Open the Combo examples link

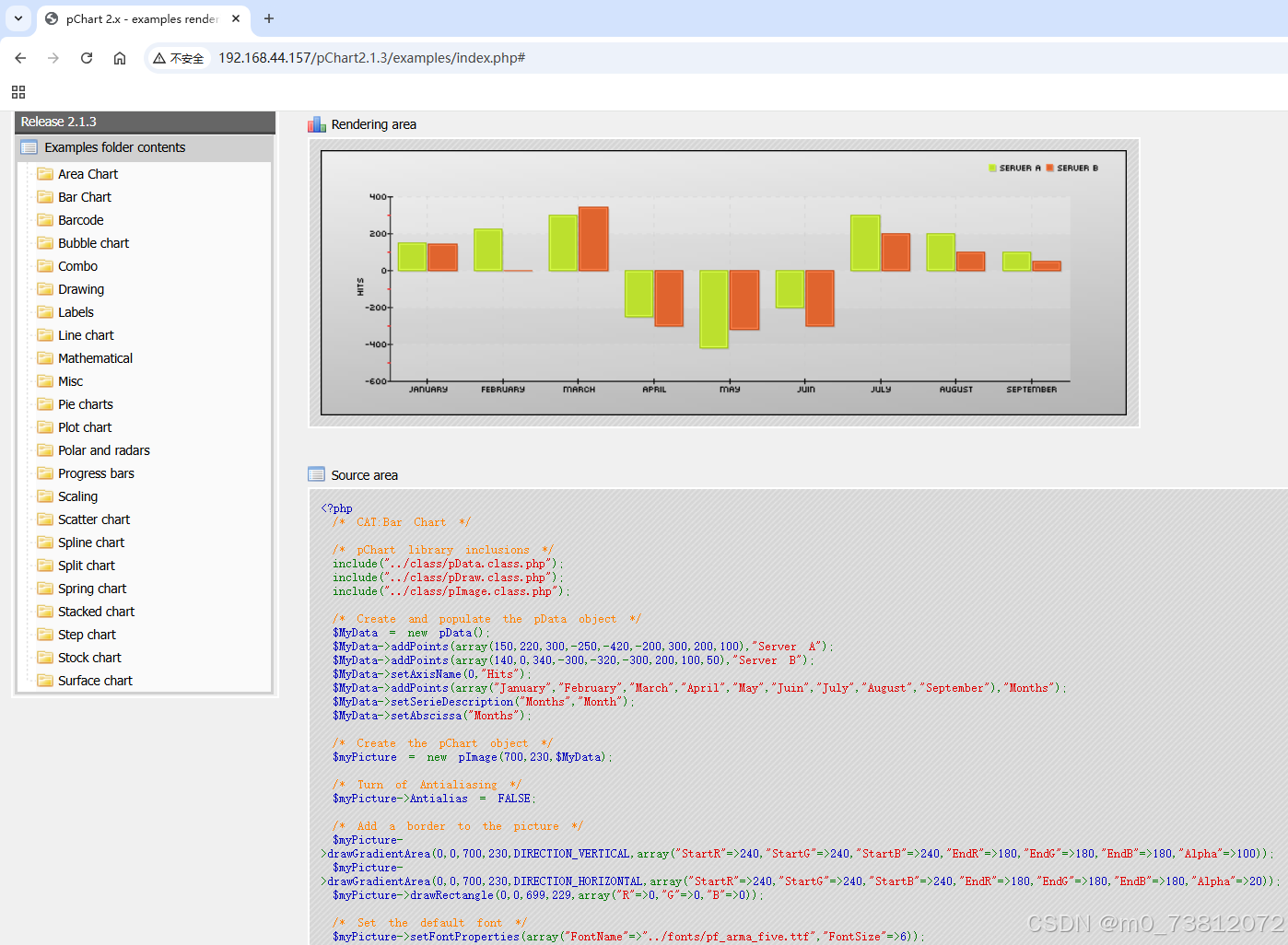click(x=78, y=266)
